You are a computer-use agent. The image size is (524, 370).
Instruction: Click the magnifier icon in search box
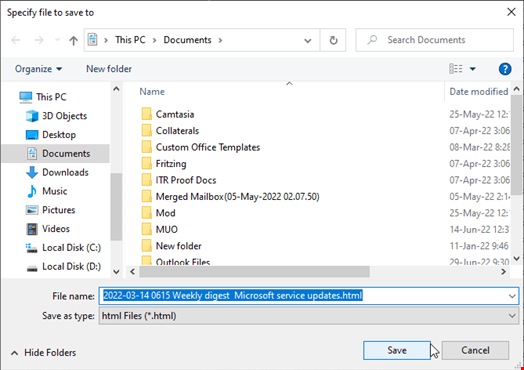pyautogui.click(x=372, y=40)
